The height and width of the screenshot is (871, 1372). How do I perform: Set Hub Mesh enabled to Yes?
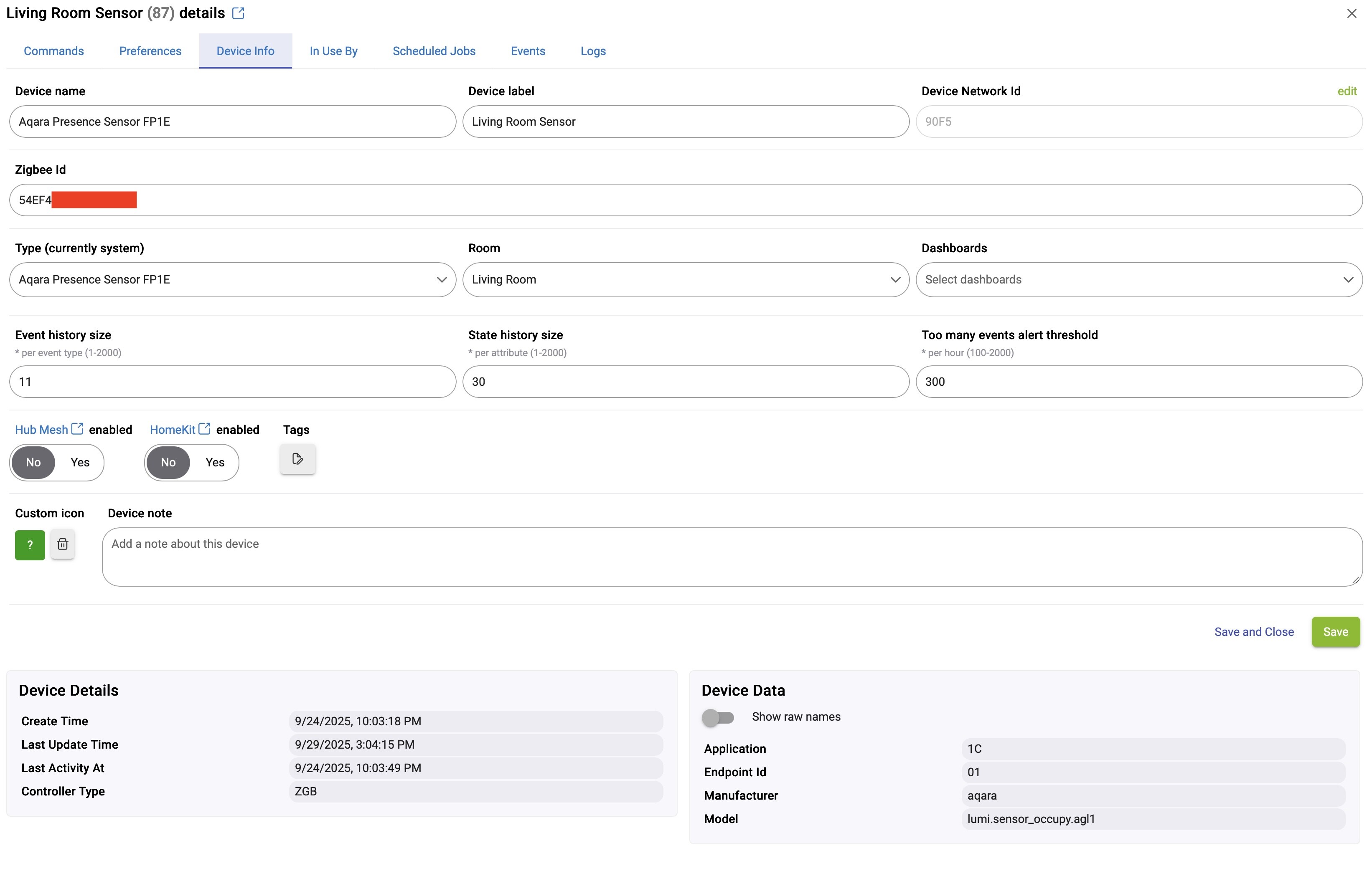(80, 462)
